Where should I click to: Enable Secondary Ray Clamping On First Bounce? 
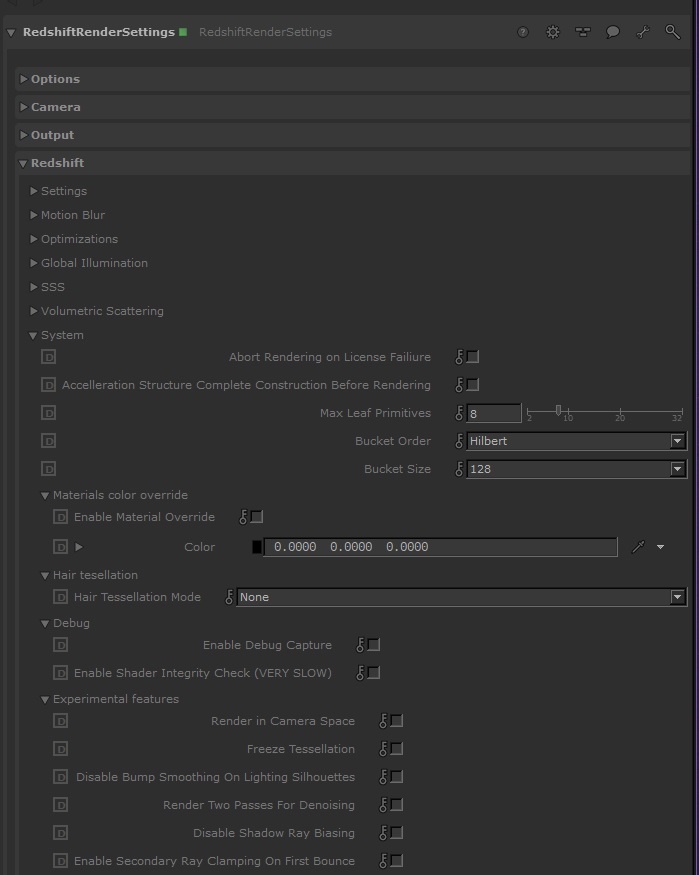pyautogui.click(x=397, y=860)
